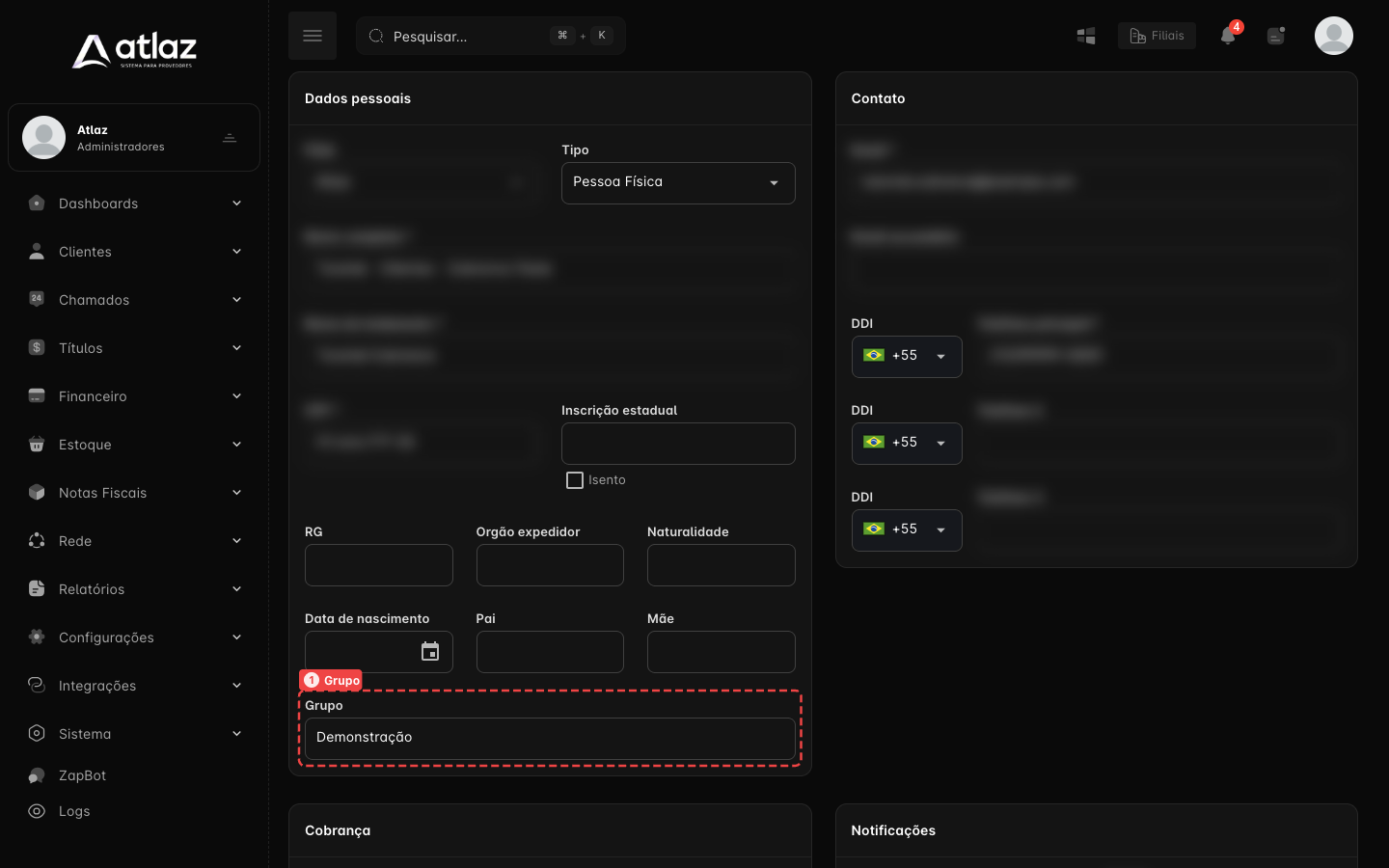Click the Pesquisar search field

tap(491, 36)
